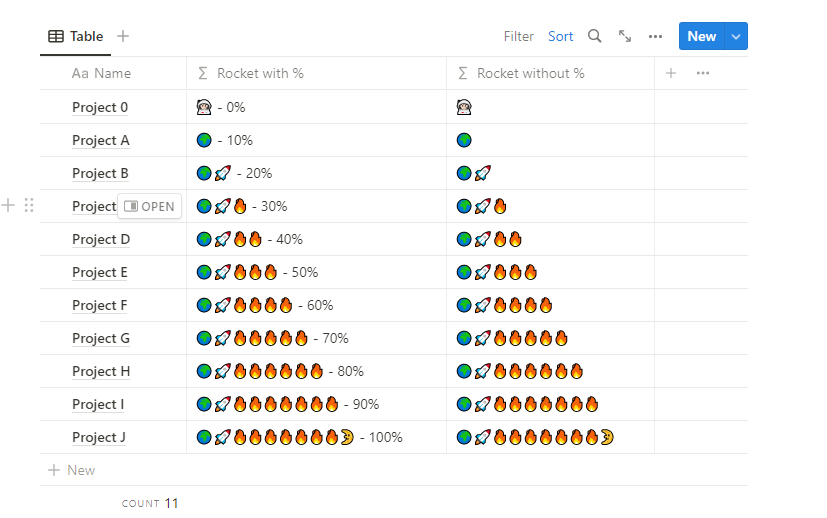Click the search magnifier icon
This screenshot has height=518, width=827.
click(x=594, y=36)
